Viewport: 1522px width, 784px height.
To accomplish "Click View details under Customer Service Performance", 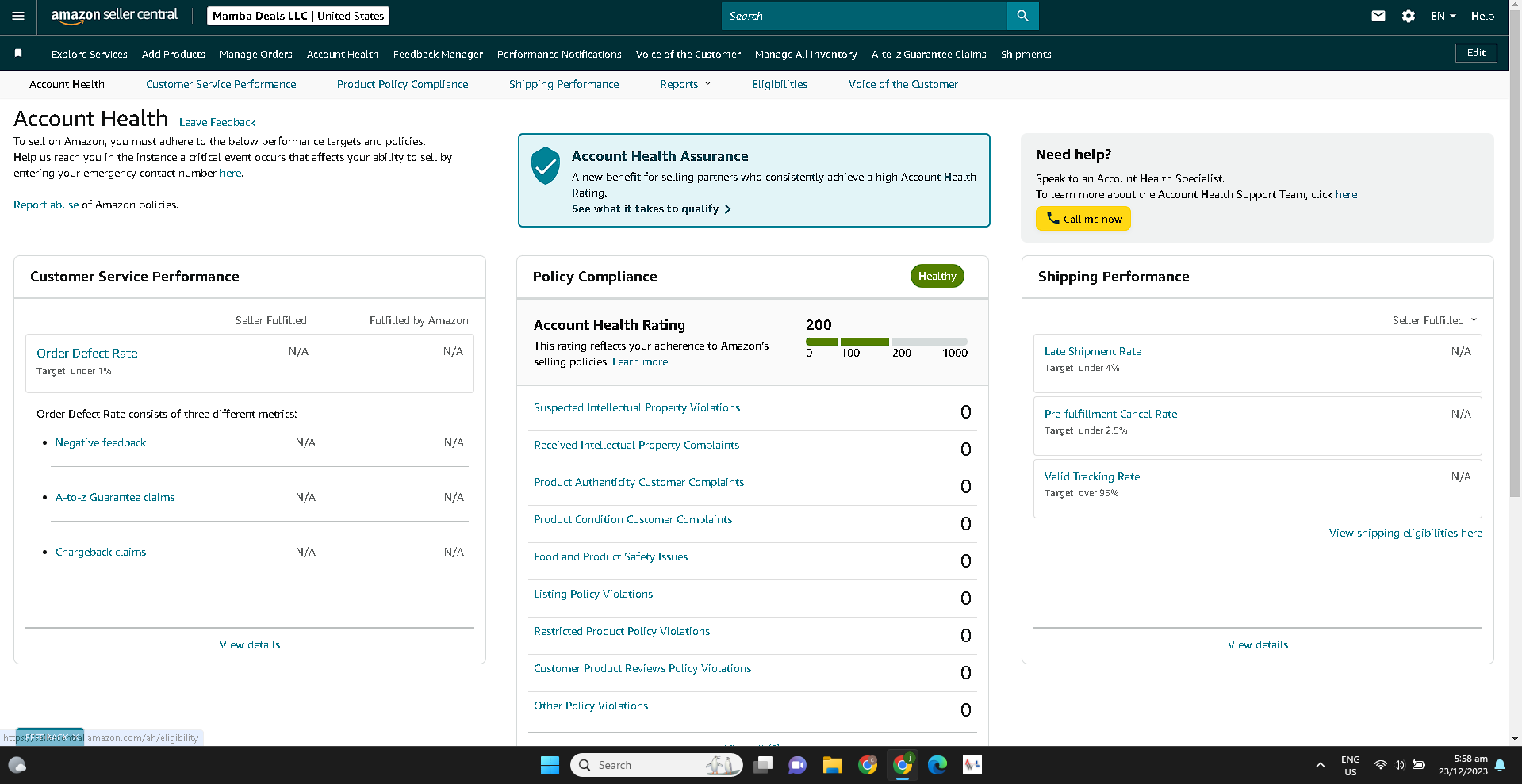I will click(x=250, y=644).
